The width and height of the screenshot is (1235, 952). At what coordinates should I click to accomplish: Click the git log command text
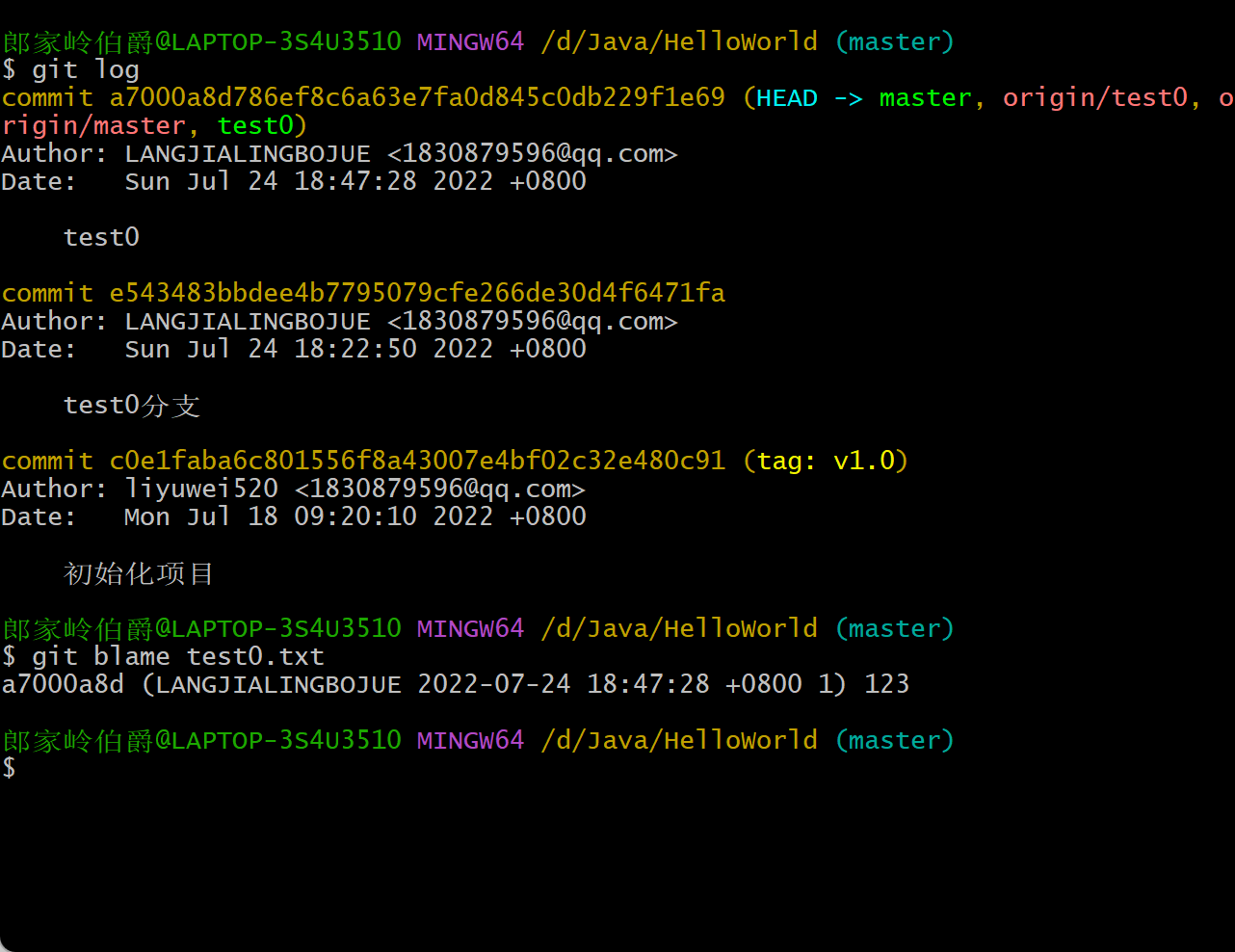[86, 70]
